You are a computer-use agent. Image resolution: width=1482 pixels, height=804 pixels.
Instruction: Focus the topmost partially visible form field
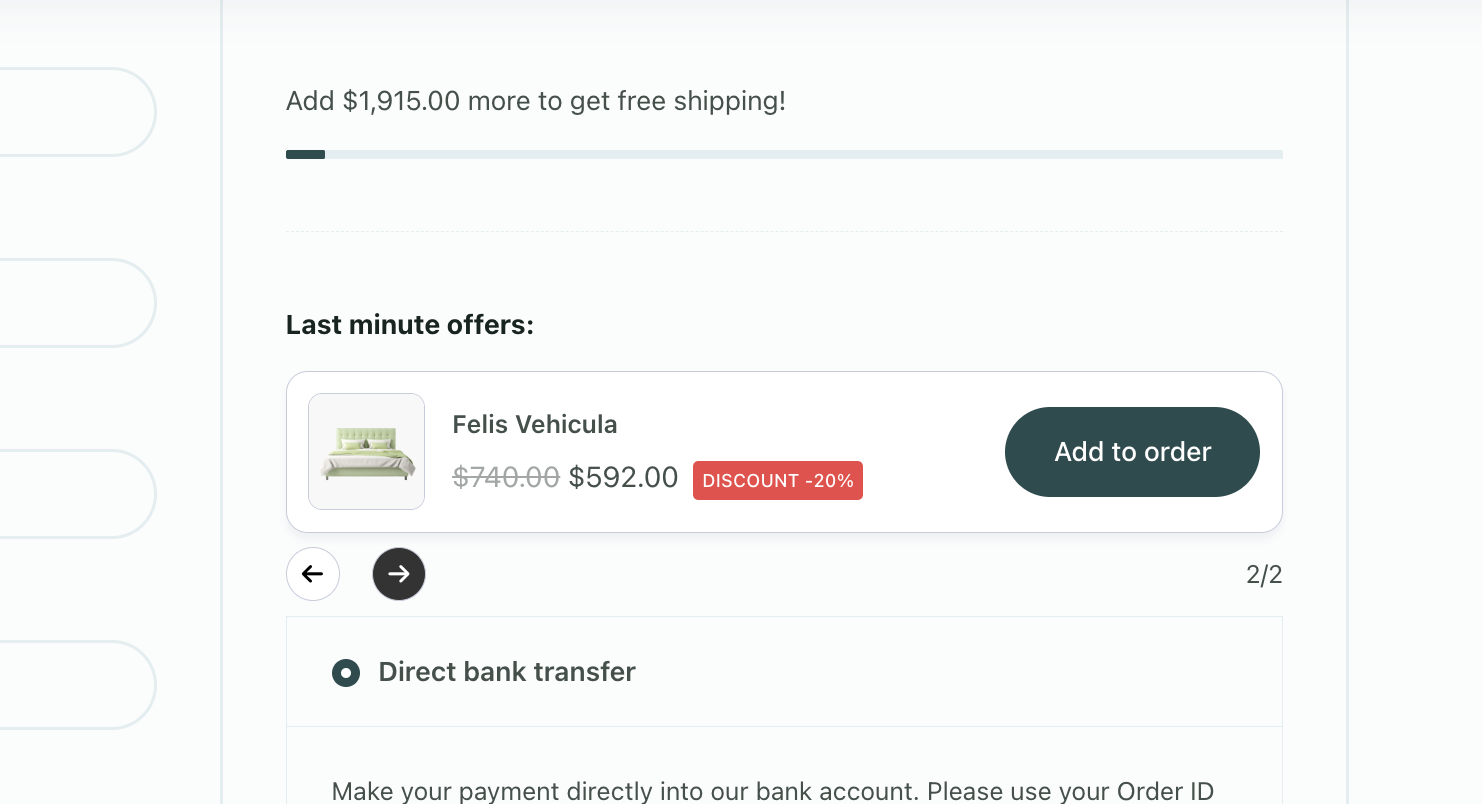[70, 112]
